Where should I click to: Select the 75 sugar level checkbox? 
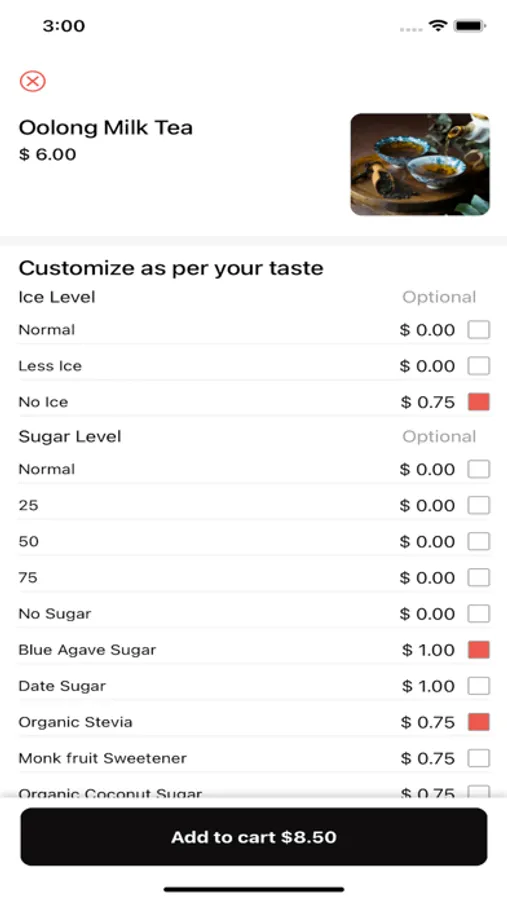tap(478, 577)
